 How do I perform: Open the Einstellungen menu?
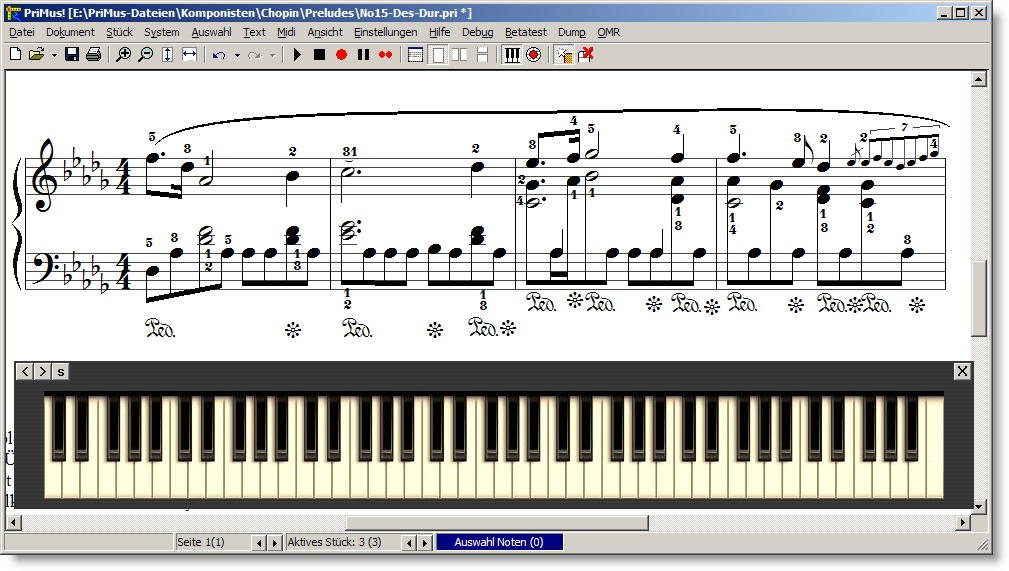pos(385,32)
